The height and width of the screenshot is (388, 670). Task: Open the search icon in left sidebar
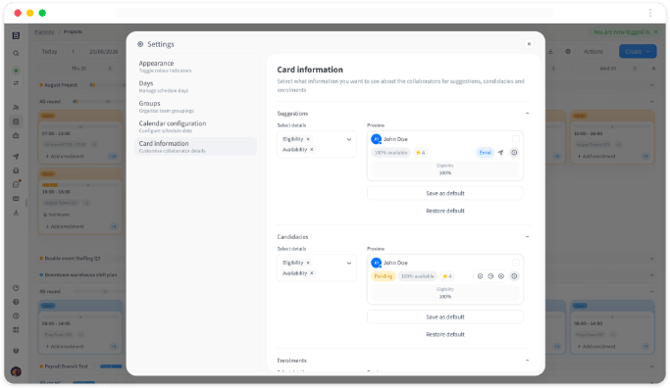16,53
